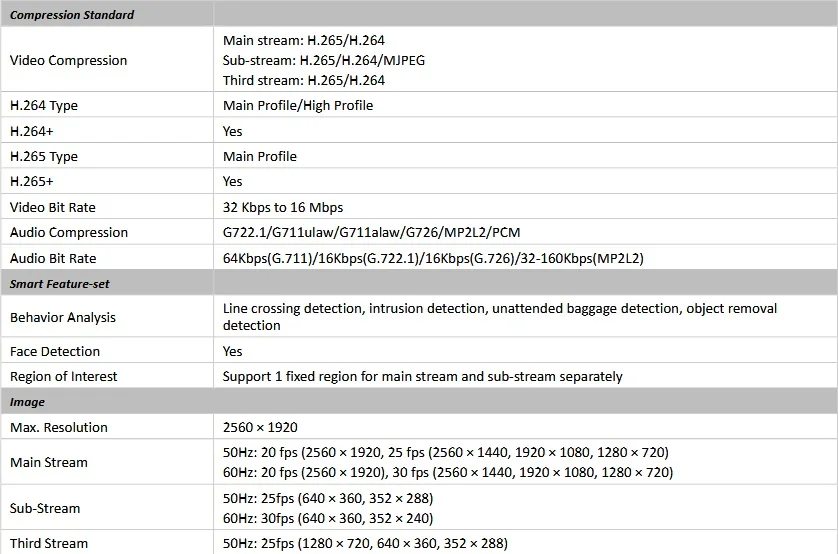Screen dimensions: 838x554
Task: Select the 'Face Detection' label
Action: (x=55, y=352)
